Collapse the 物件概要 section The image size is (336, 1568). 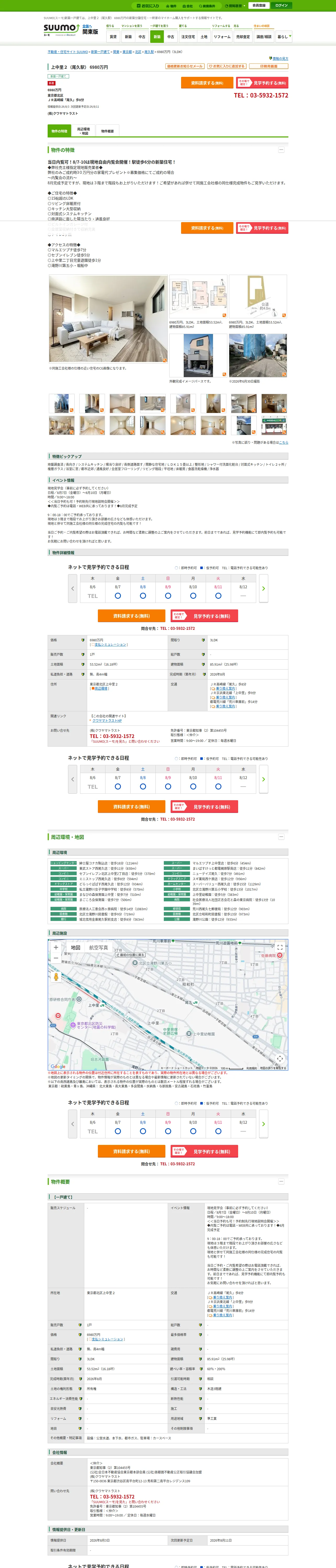281,1181
